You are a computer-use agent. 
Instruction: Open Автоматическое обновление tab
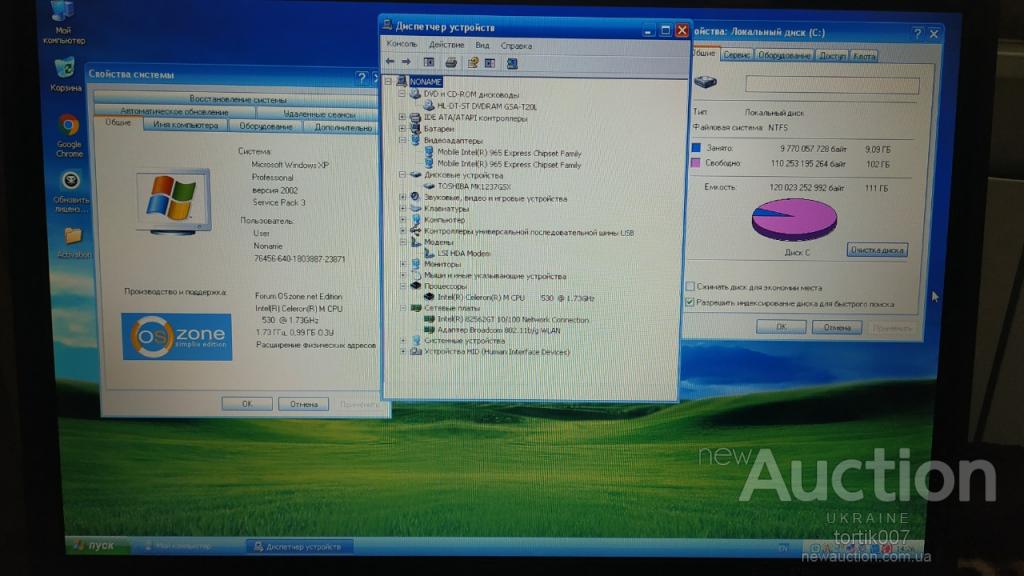coord(174,112)
